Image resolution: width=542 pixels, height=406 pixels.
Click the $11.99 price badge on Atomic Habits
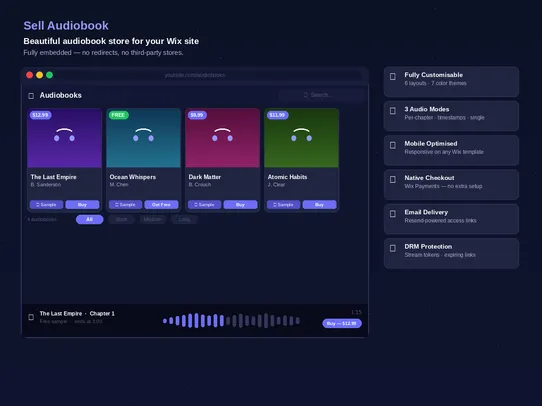click(277, 115)
